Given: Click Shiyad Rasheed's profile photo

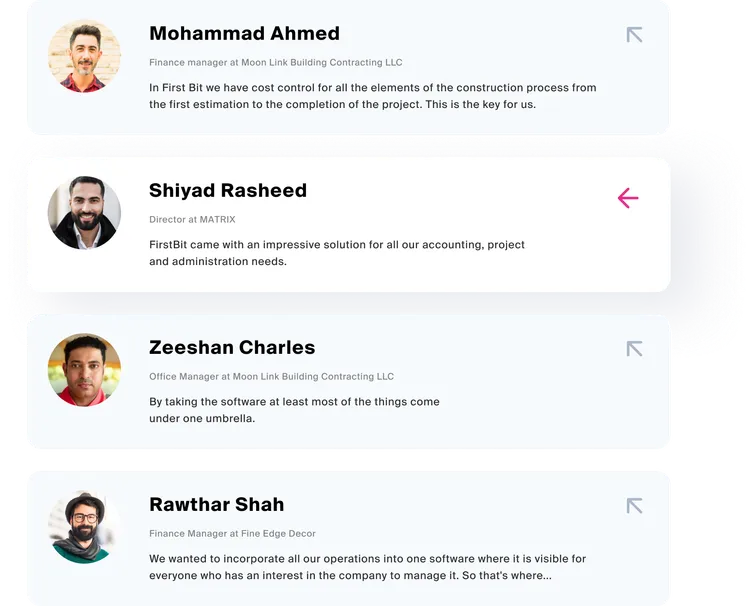Looking at the screenshot, I should tap(84, 213).
